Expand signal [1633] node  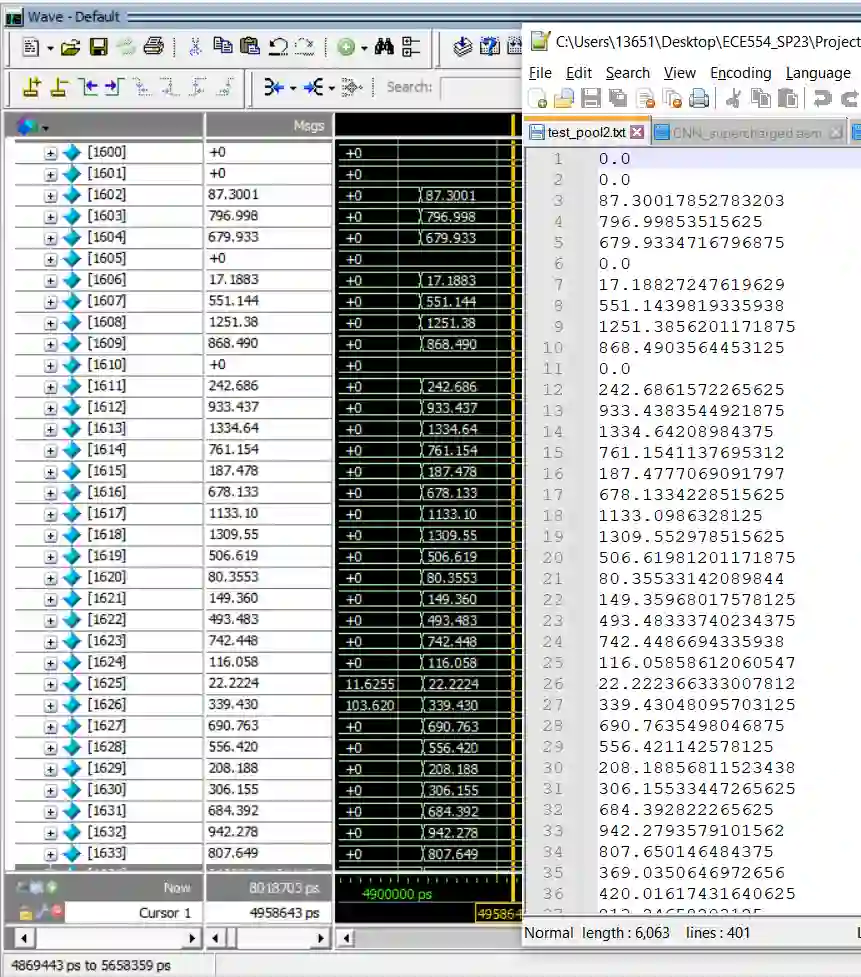pos(51,854)
